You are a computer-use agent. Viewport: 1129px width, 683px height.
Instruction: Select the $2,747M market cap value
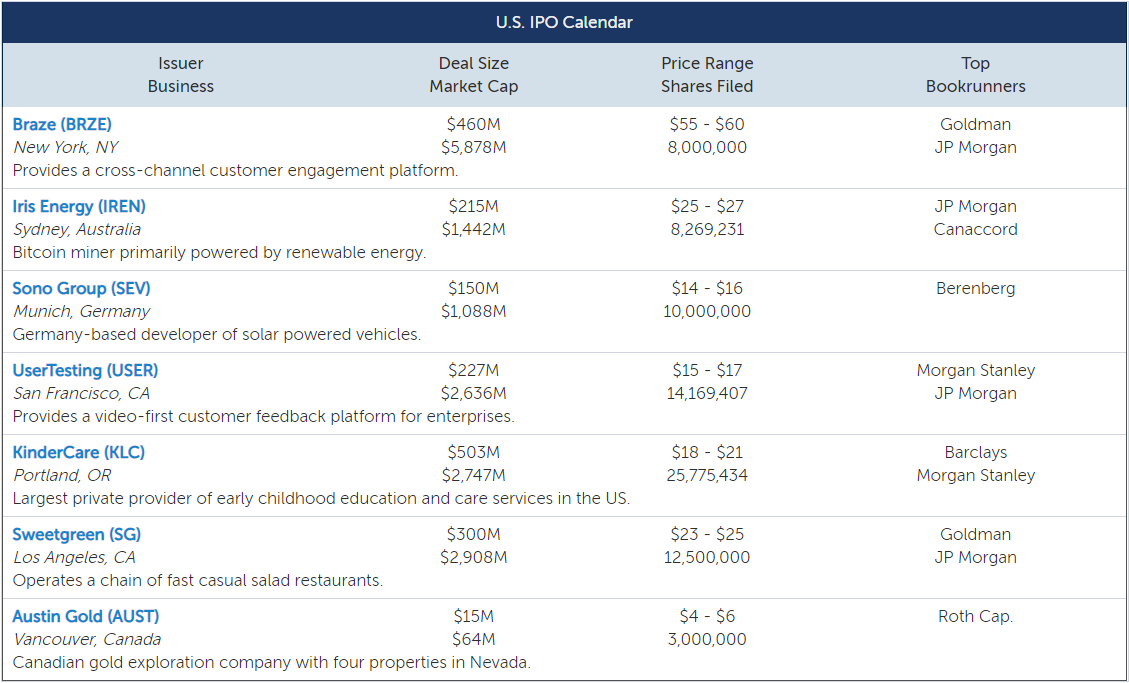pyautogui.click(x=474, y=476)
